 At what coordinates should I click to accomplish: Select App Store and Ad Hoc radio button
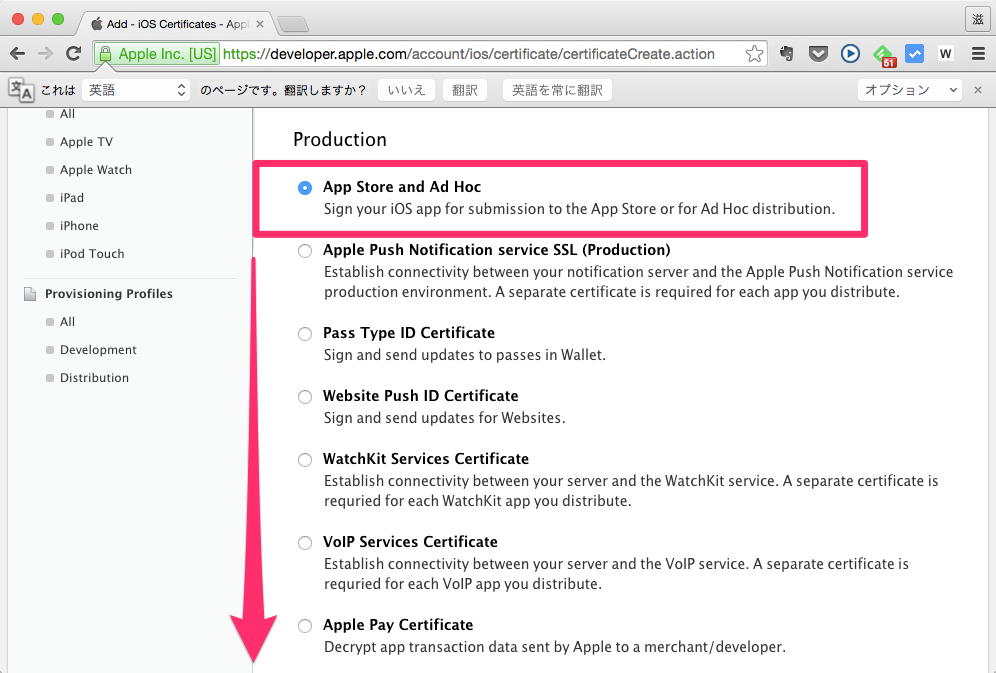click(305, 188)
